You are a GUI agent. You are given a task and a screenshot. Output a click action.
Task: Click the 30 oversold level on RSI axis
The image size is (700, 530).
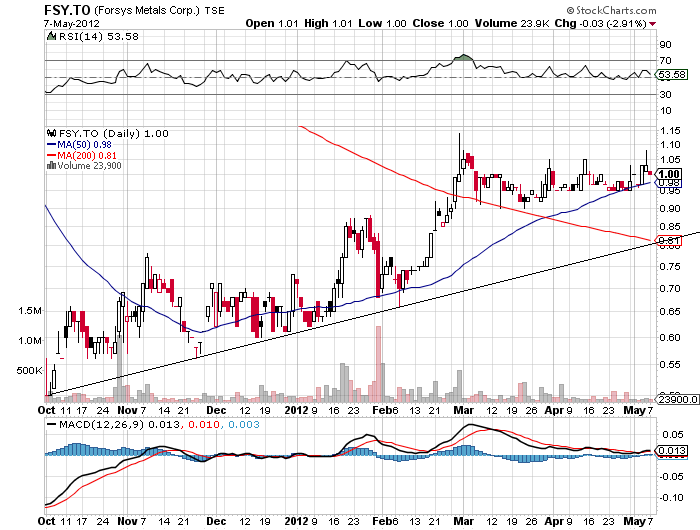(665, 94)
